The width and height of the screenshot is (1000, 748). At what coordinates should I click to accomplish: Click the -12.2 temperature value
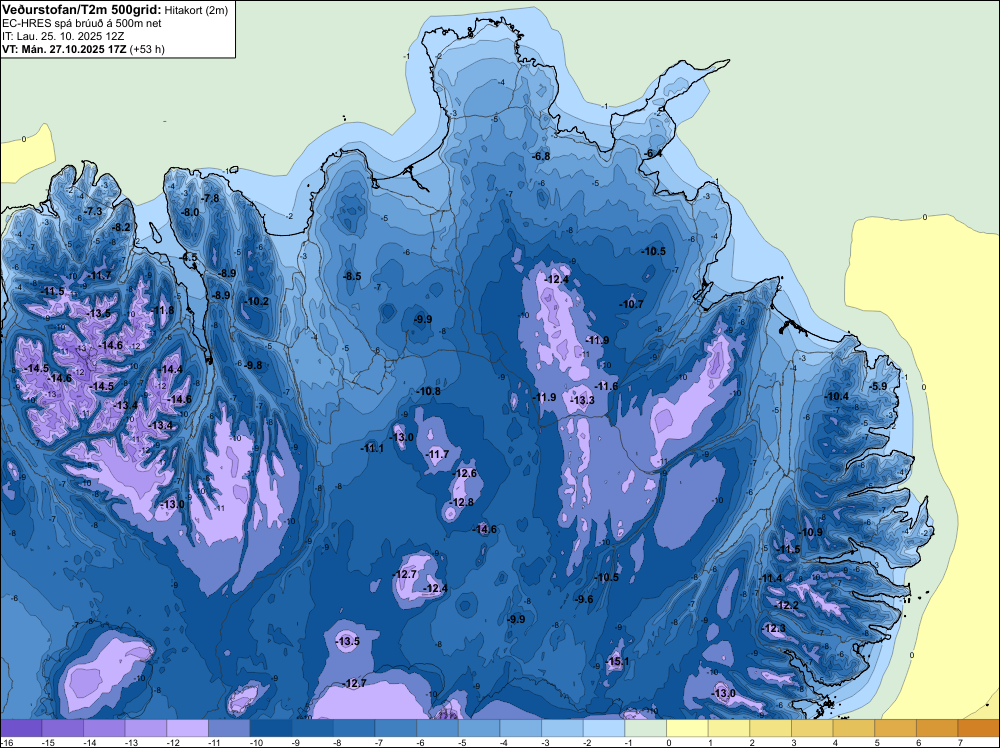coord(788,605)
